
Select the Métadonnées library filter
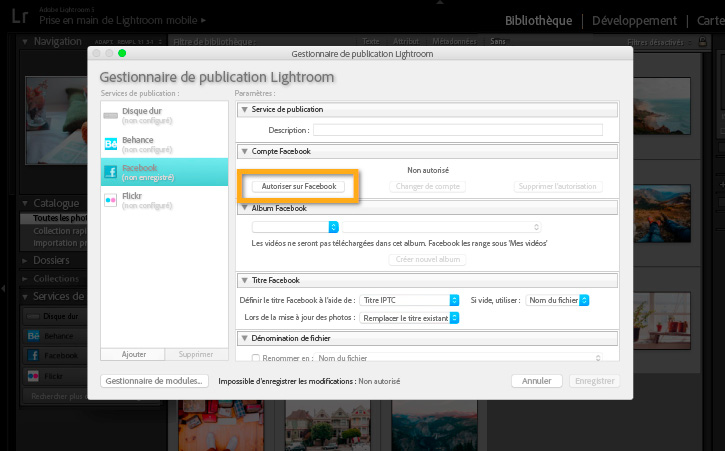pos(454,42)
